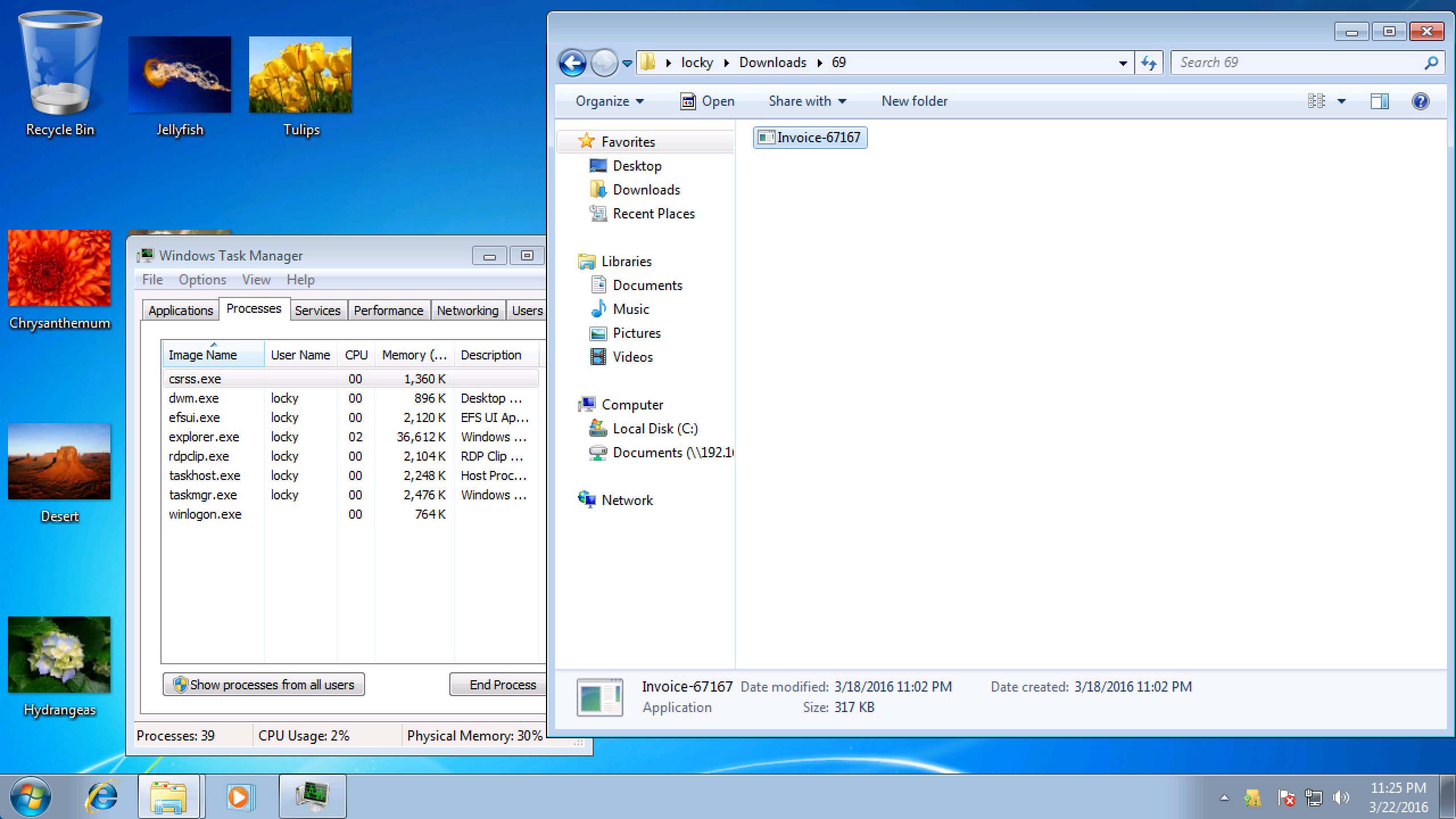Open the Music library
The height and width of the screenshot is (819, 1456).
pyautogui.click(x=619, y=309)
